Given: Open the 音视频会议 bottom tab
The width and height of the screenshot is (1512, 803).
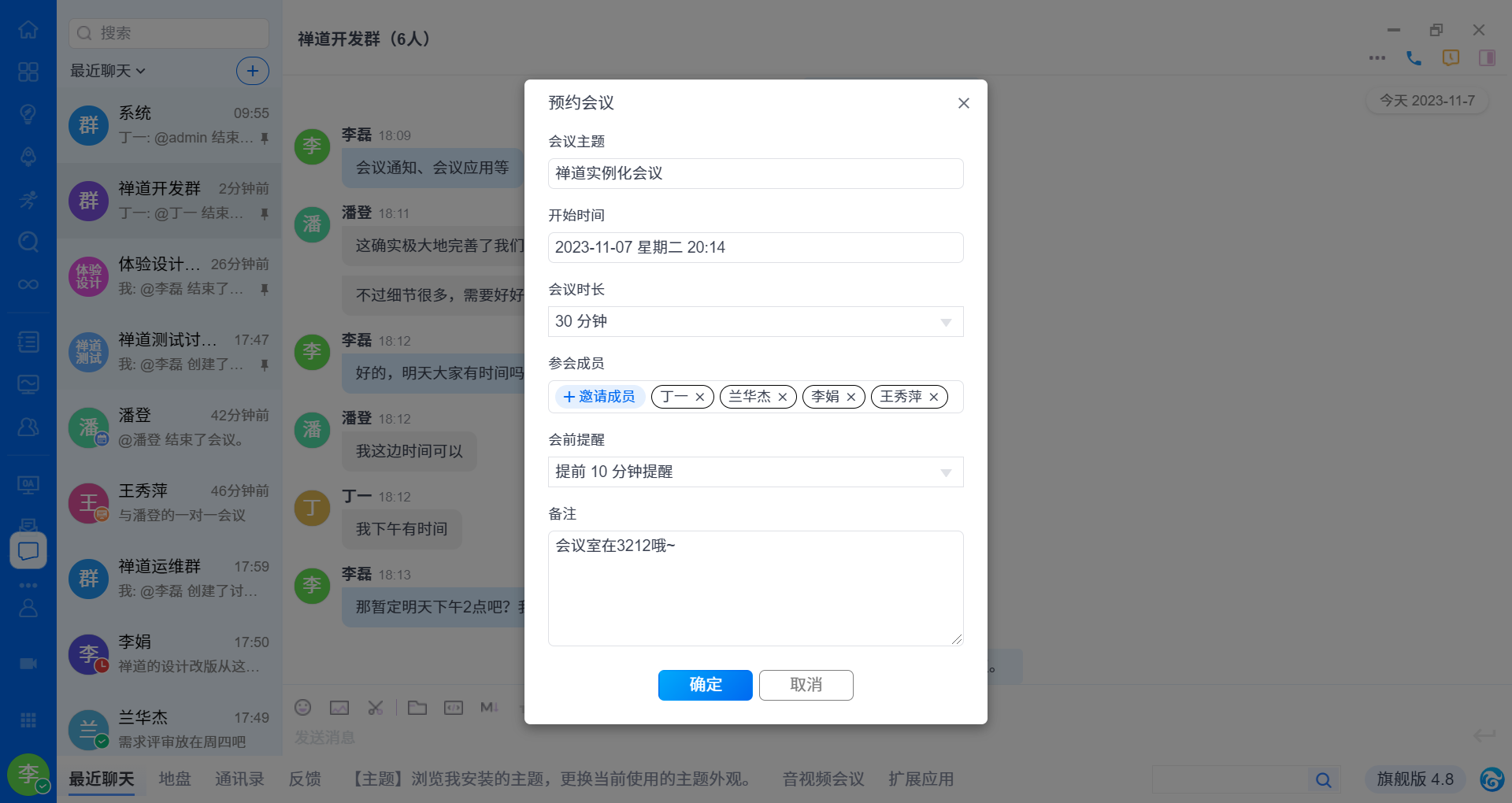Looking at the screenshot, I should pos(824,779).
